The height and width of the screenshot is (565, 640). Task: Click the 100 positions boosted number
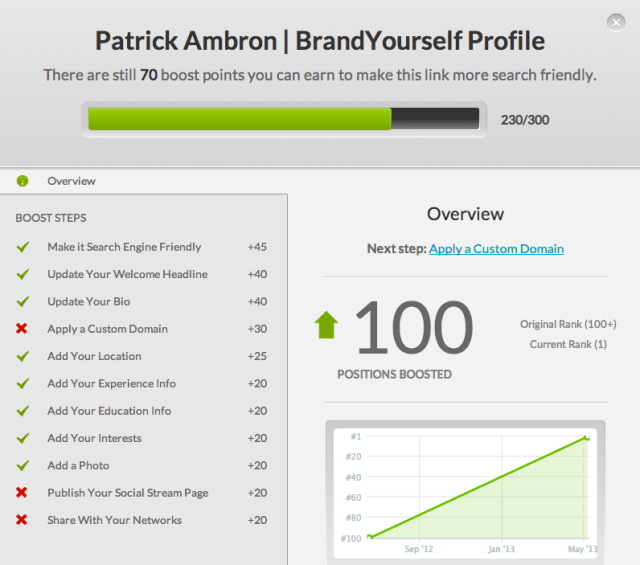tap(412, 328)
